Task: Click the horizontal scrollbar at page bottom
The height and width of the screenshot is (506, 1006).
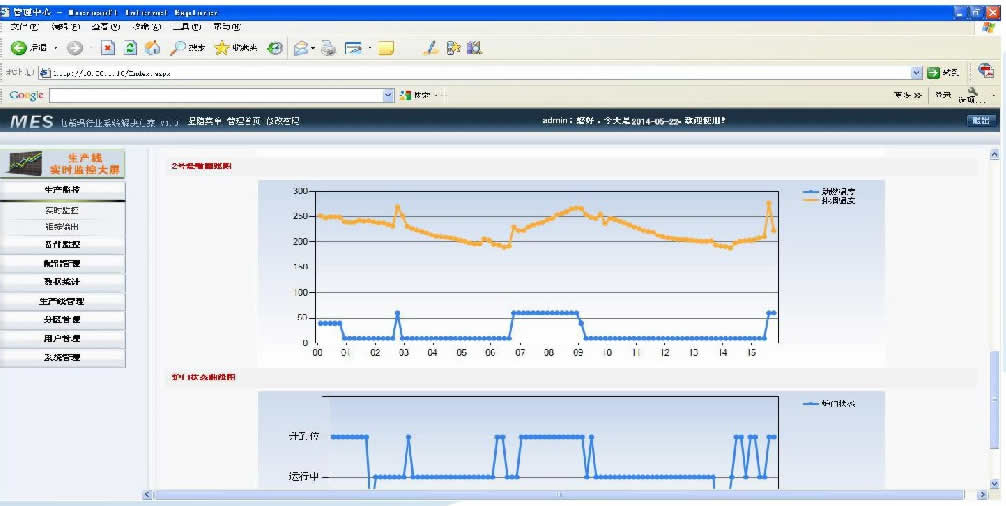Action: [x=560, y=494]
